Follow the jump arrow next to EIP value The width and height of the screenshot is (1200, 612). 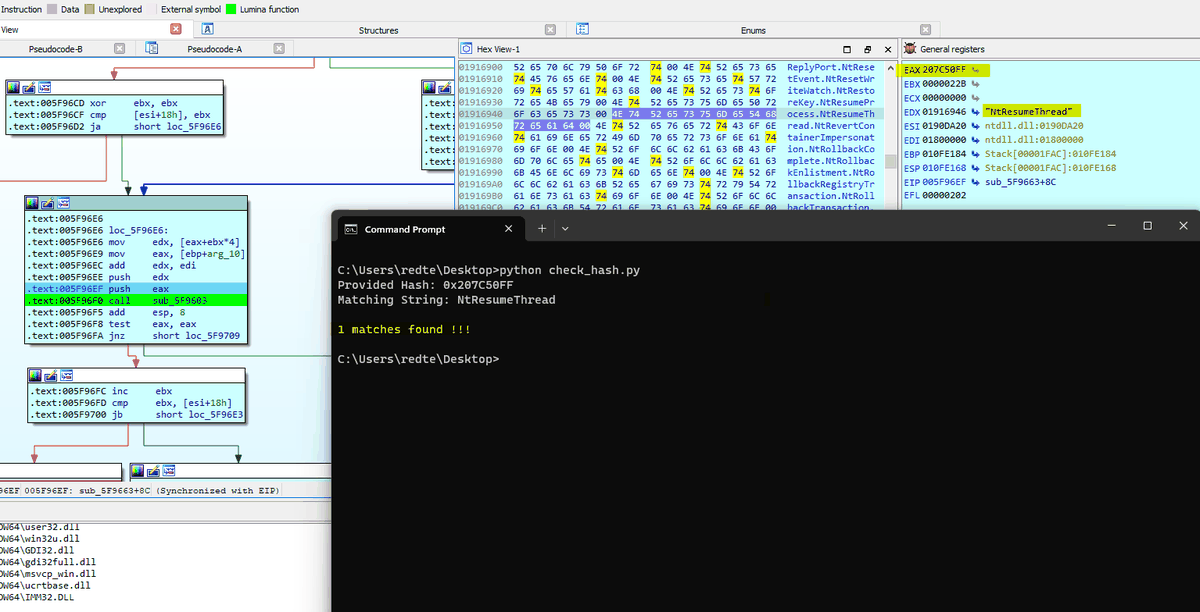(x=975, y=182)
